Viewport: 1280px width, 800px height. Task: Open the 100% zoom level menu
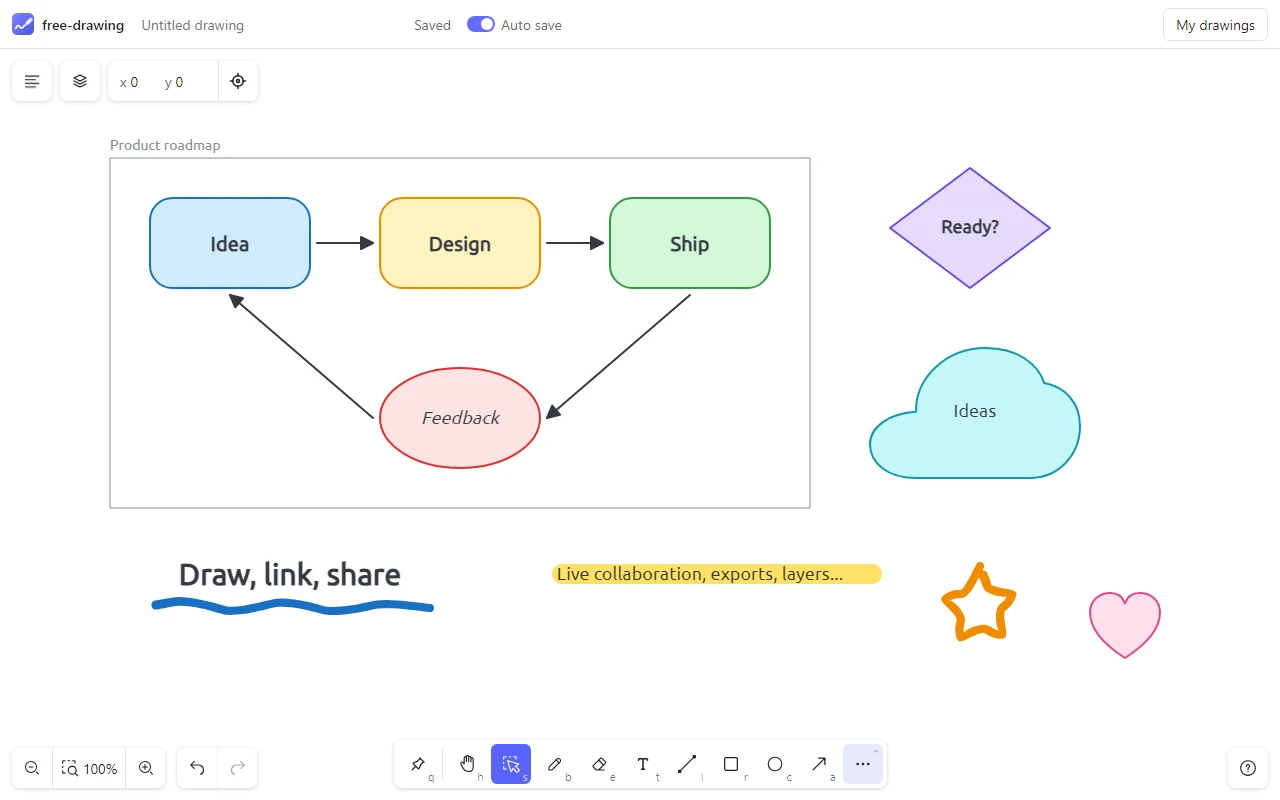(90, 768)
